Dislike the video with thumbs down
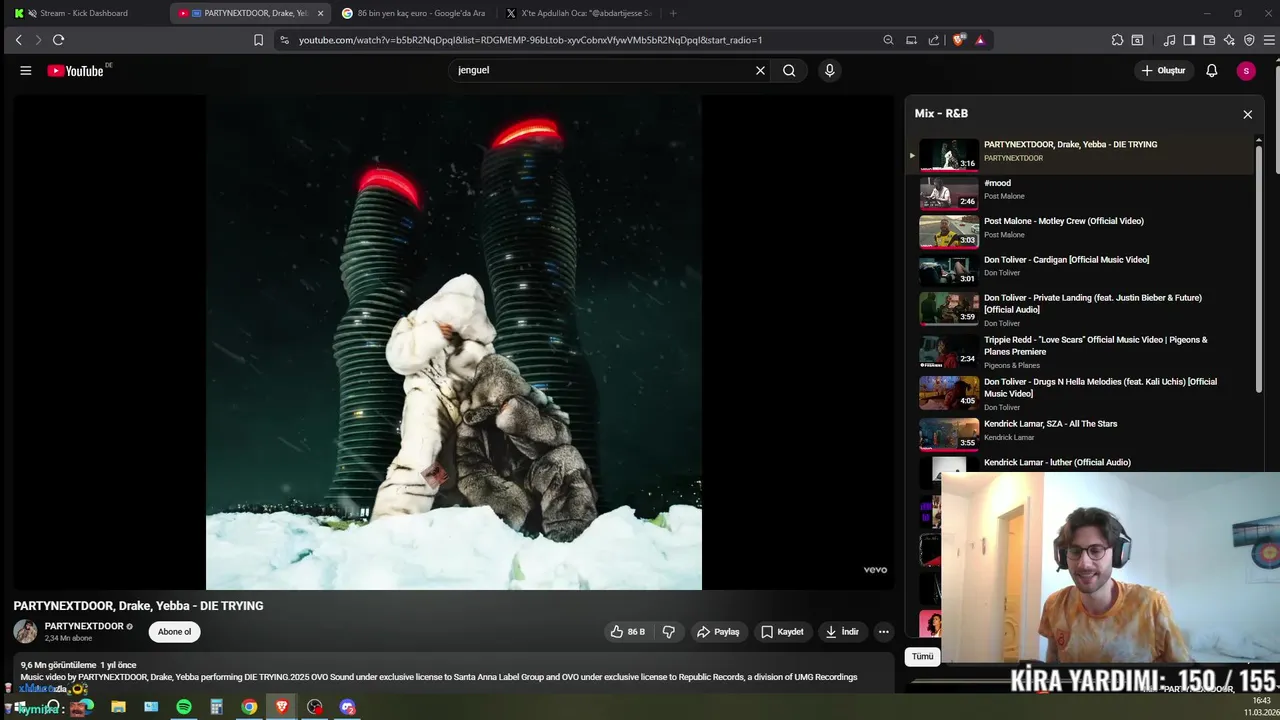The image size is (1280, 720). pyautogui.click(x=669, y=632)
